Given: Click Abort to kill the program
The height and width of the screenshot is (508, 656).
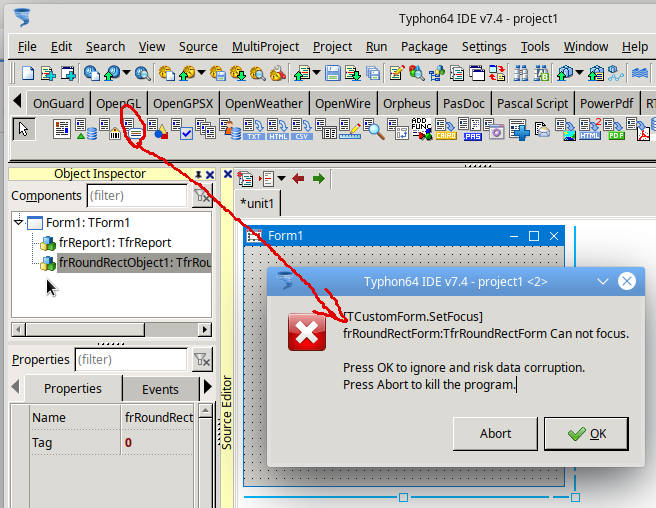Looking at the screenshot, I should (495, 434).
